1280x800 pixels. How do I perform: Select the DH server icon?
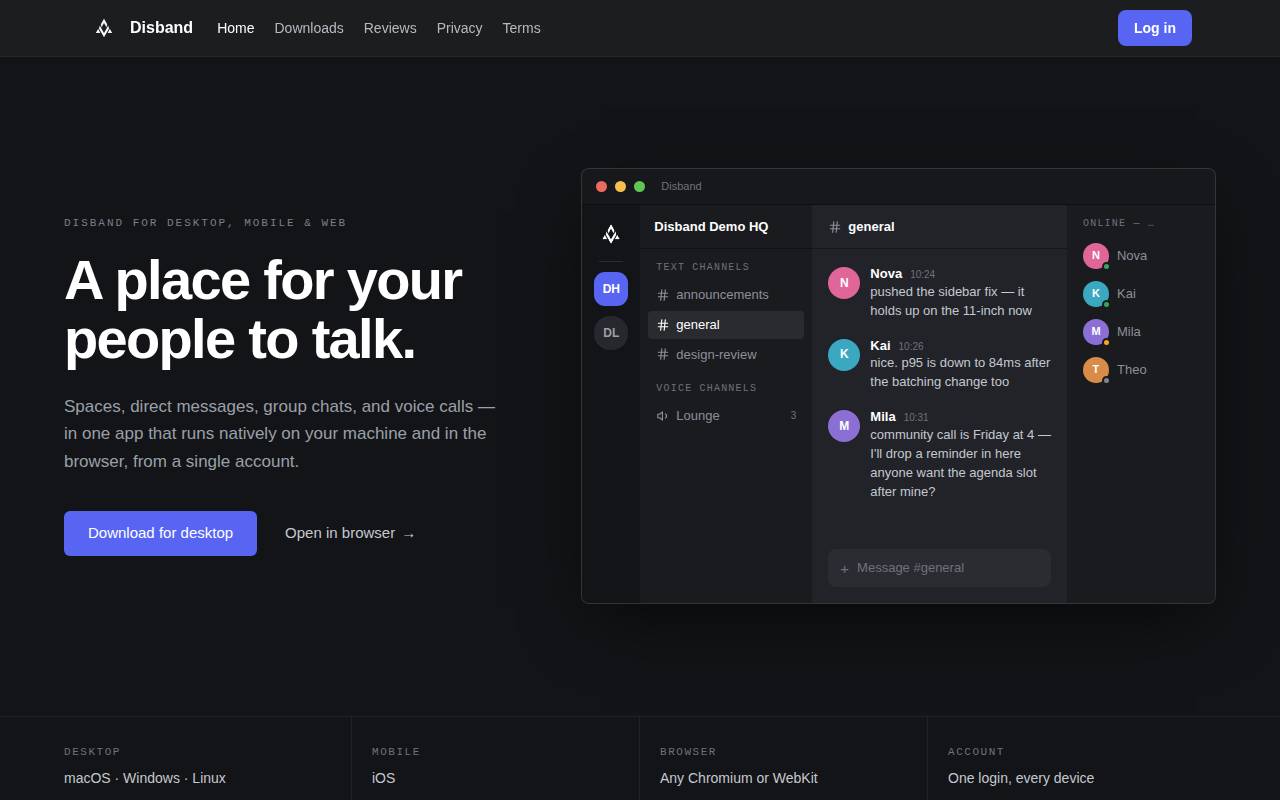coord(611,289)
